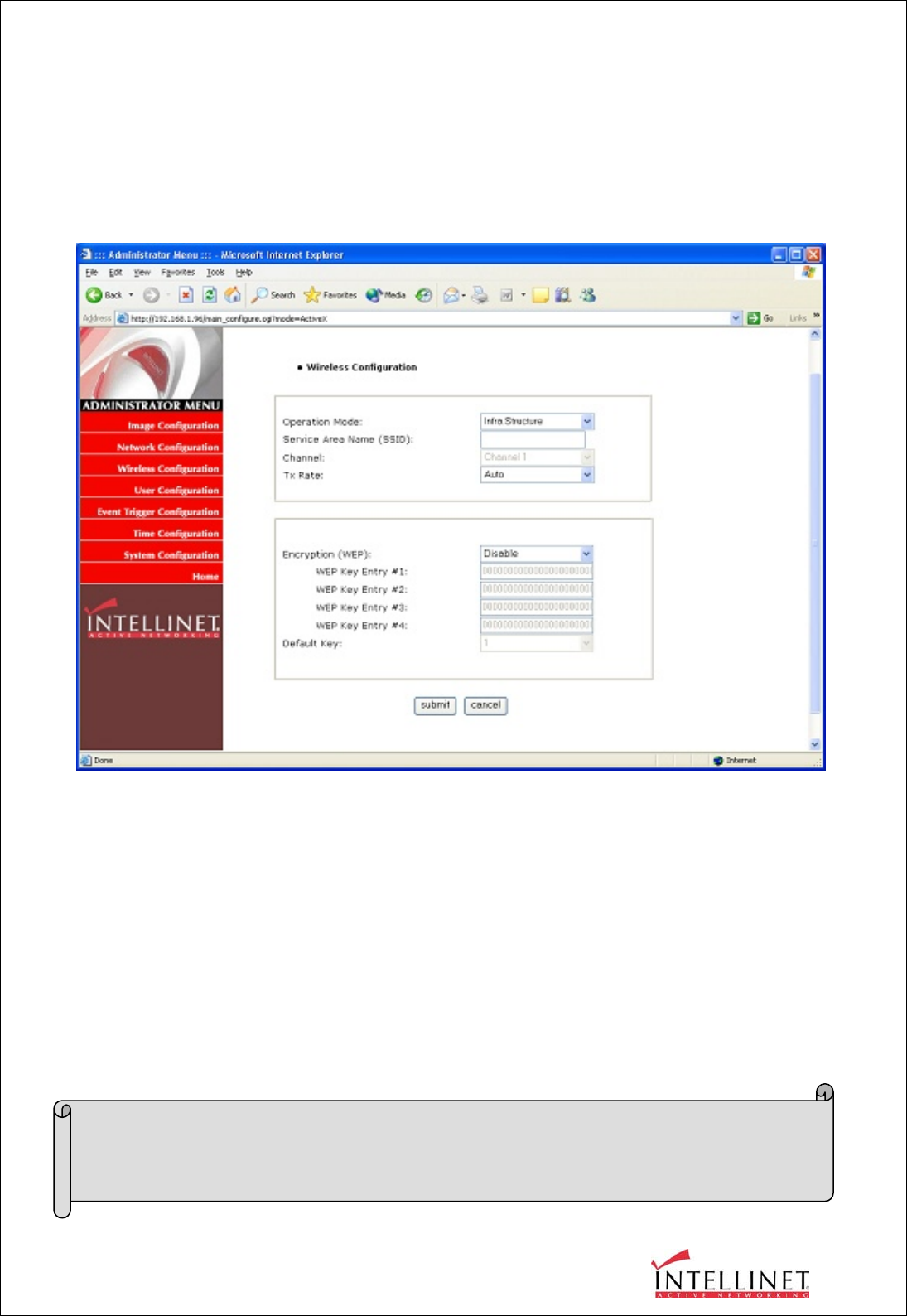The image size is (907, 1316).
Task: Click the page scrollbar down arrow
Action: coord(815,744)
